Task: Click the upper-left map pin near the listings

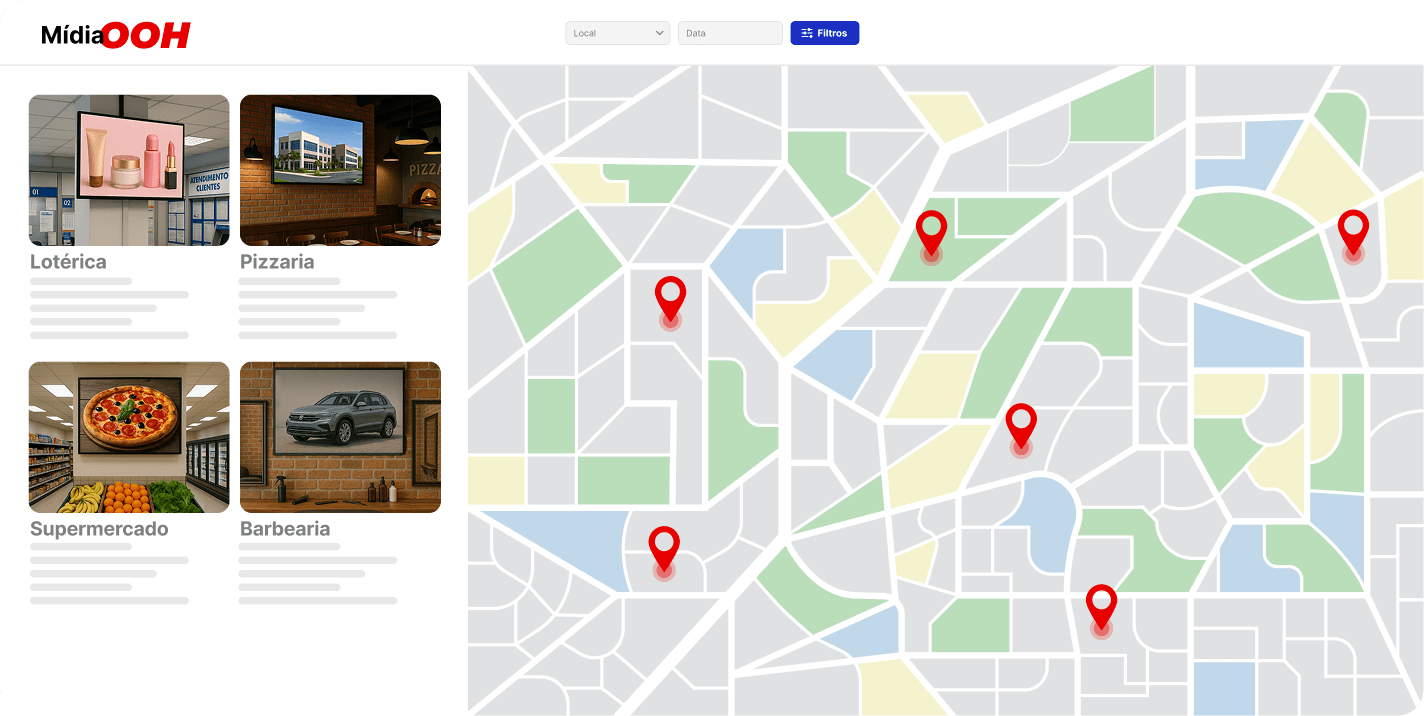Action: 670,297
